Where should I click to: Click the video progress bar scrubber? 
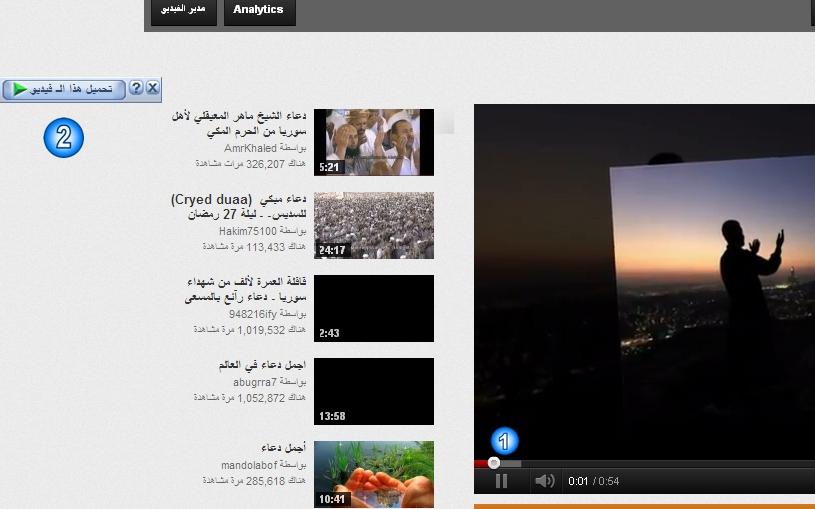pos(493,463)
